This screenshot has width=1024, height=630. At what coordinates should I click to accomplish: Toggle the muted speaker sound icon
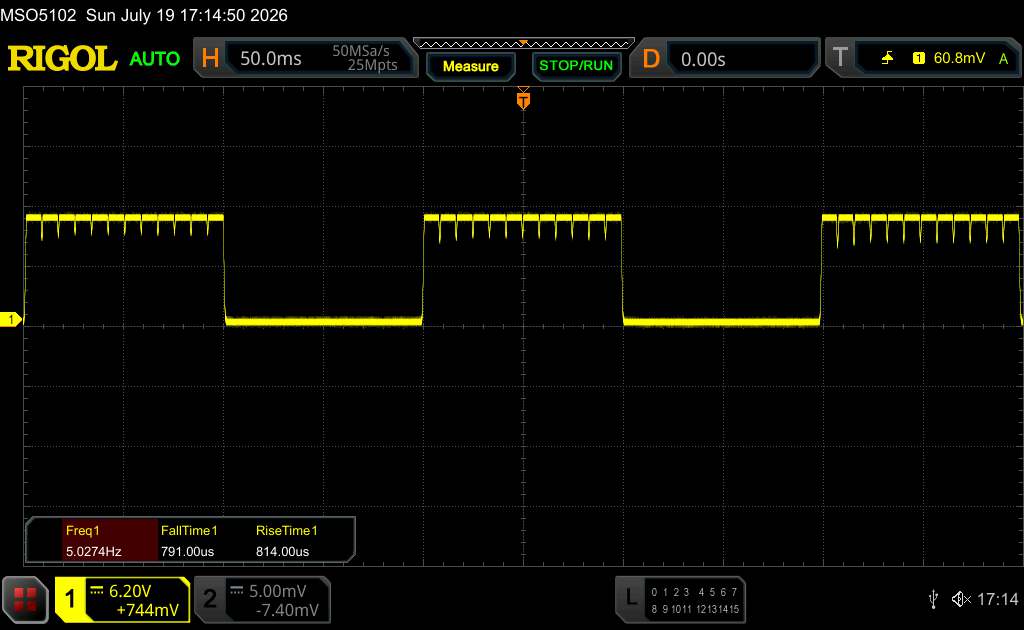click(961, 599)
